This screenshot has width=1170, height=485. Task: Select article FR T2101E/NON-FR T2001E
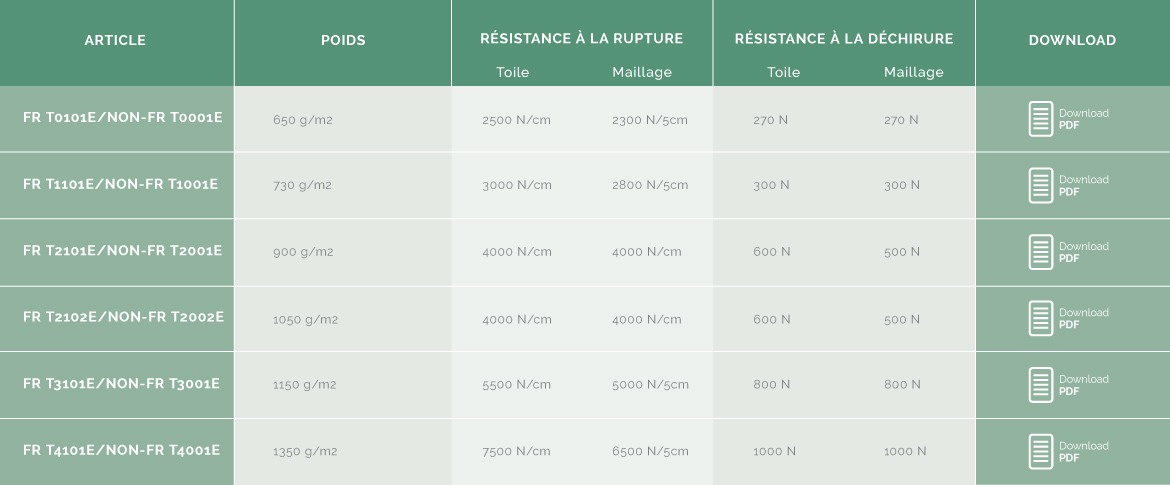click(x=122, y=250)
